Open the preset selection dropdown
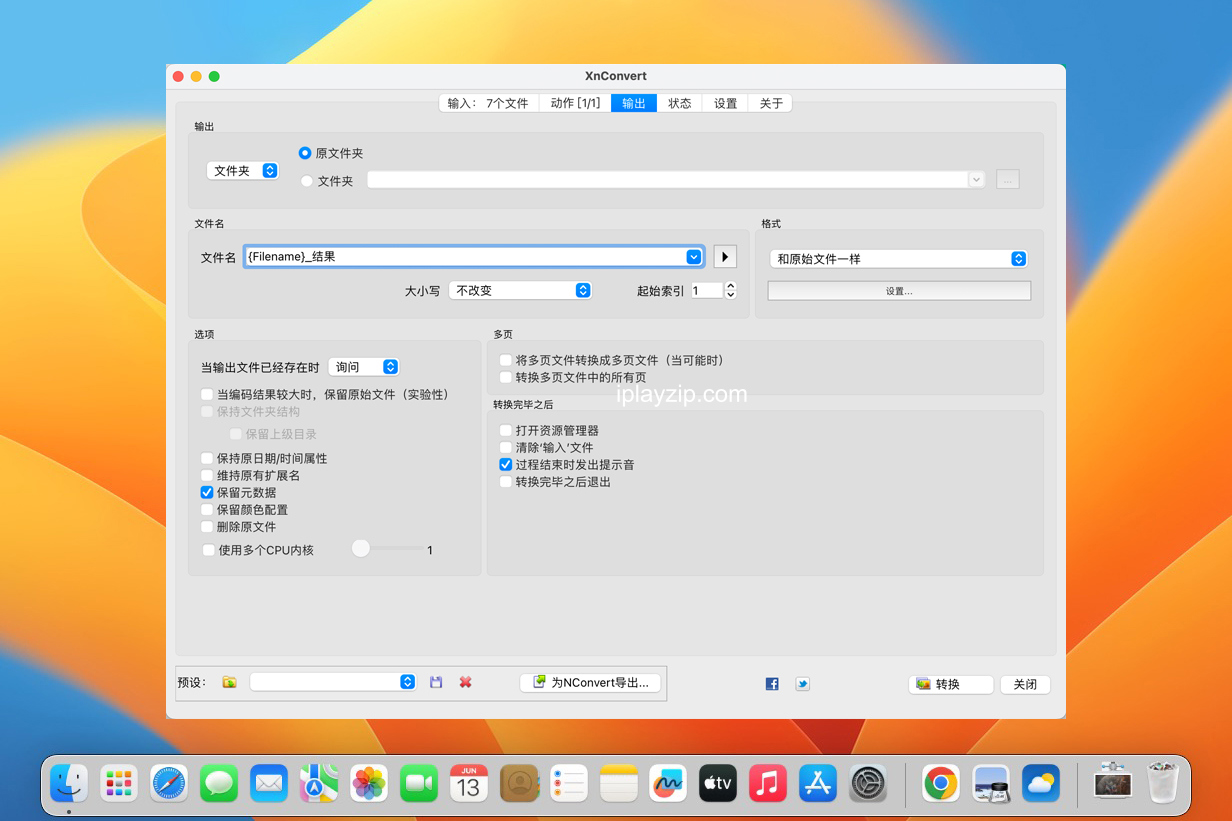 point(333,682)
